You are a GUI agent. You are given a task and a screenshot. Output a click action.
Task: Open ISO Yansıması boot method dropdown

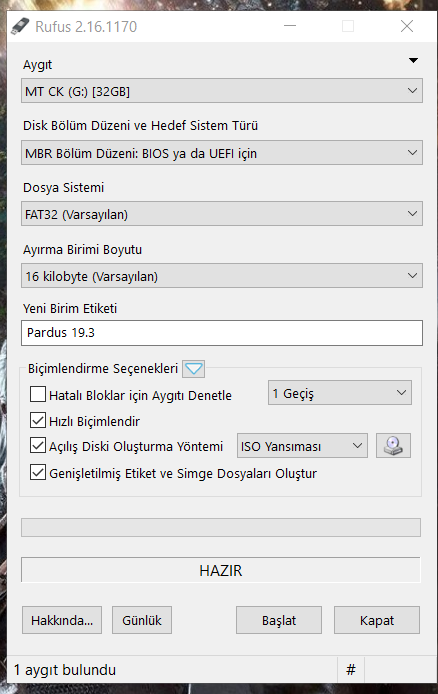pos(302,446)
